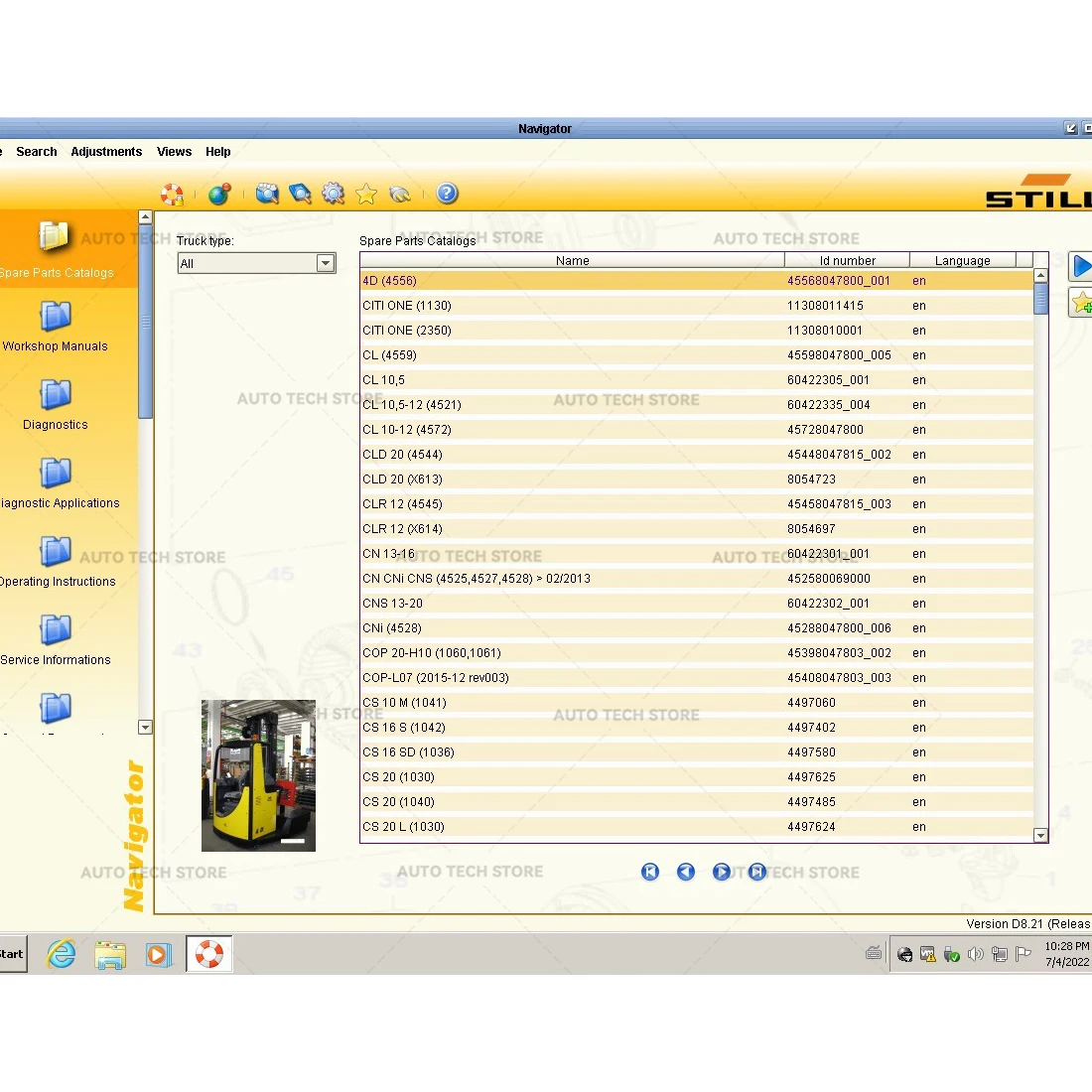Click catalog list scroll up arrow
The height and width of the screenshot is (1092, 1092).
click(1040, 276)
